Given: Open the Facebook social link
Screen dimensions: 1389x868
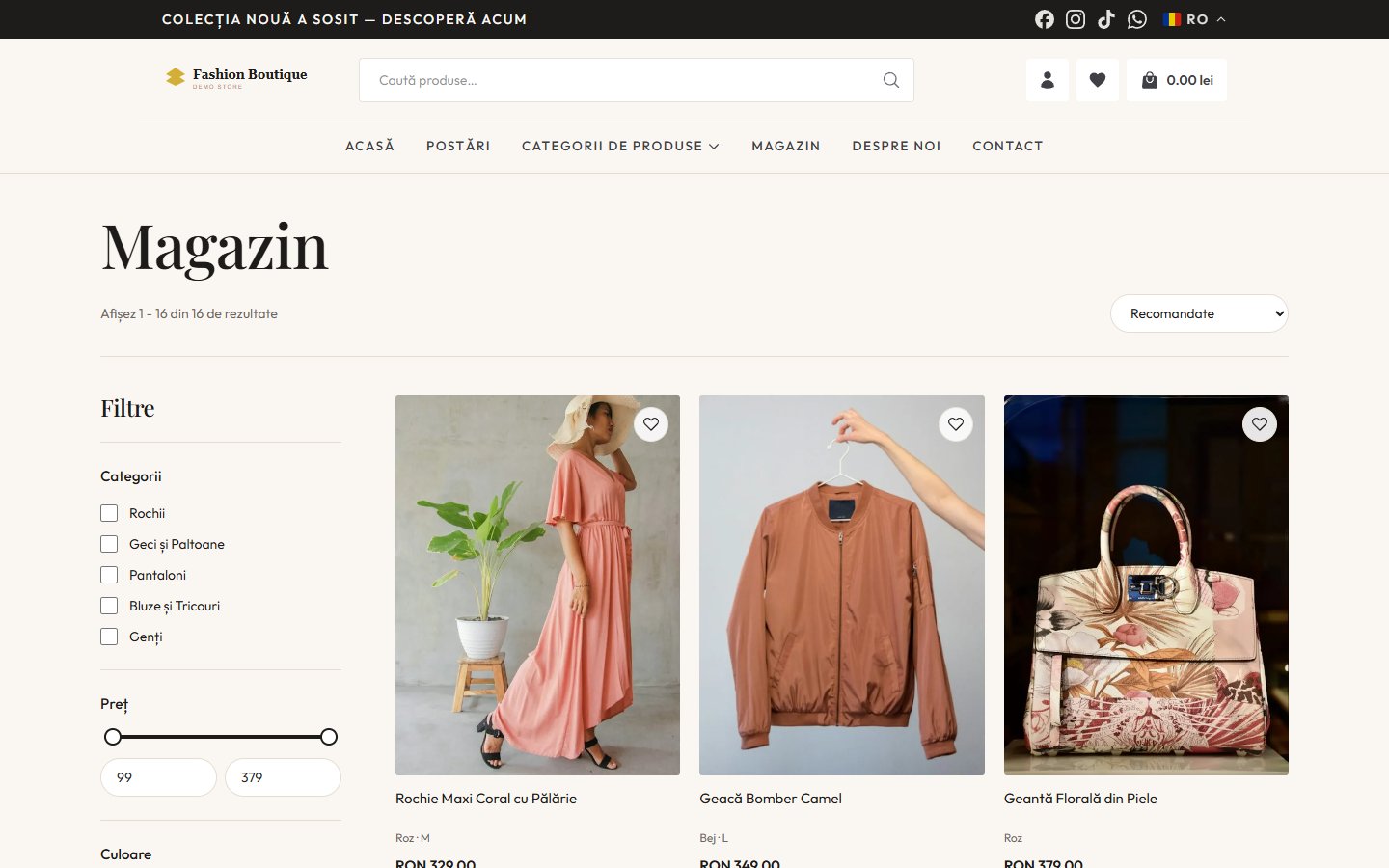Looking at the screenshot, I should pyautogui.click(x=1045, y=19).
